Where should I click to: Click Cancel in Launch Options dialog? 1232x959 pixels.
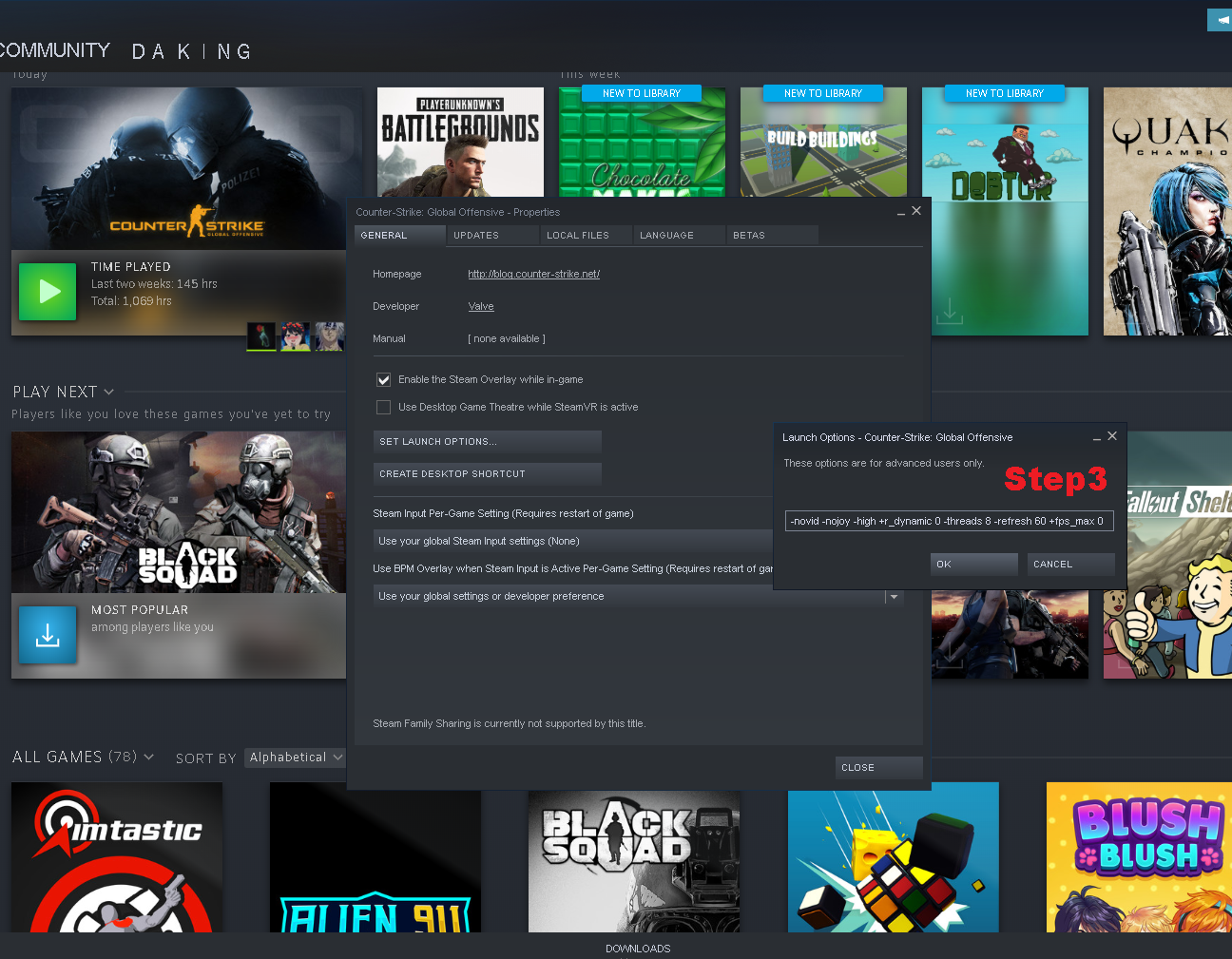tap(1071, 565)
